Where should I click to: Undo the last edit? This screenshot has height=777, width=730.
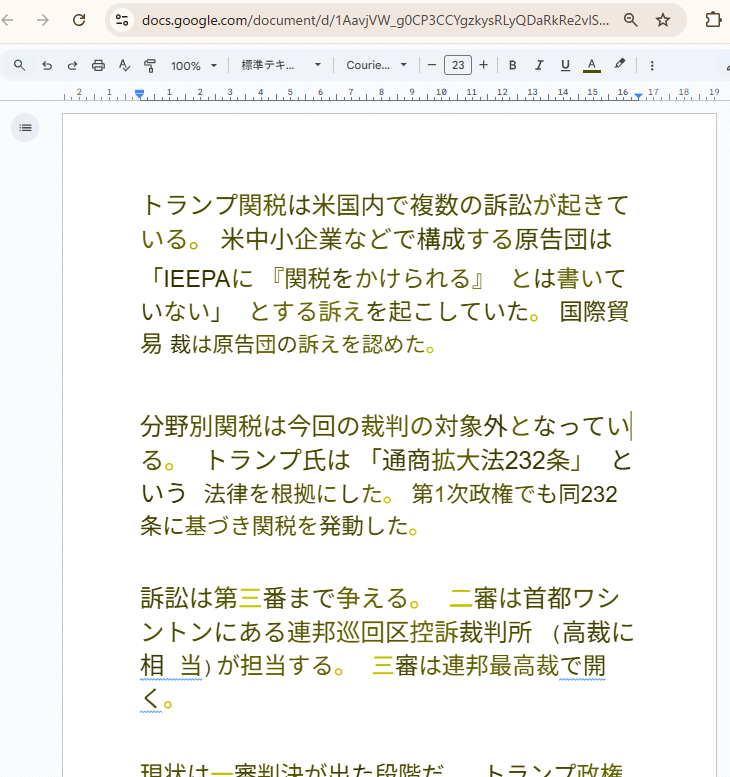[47, 65]
